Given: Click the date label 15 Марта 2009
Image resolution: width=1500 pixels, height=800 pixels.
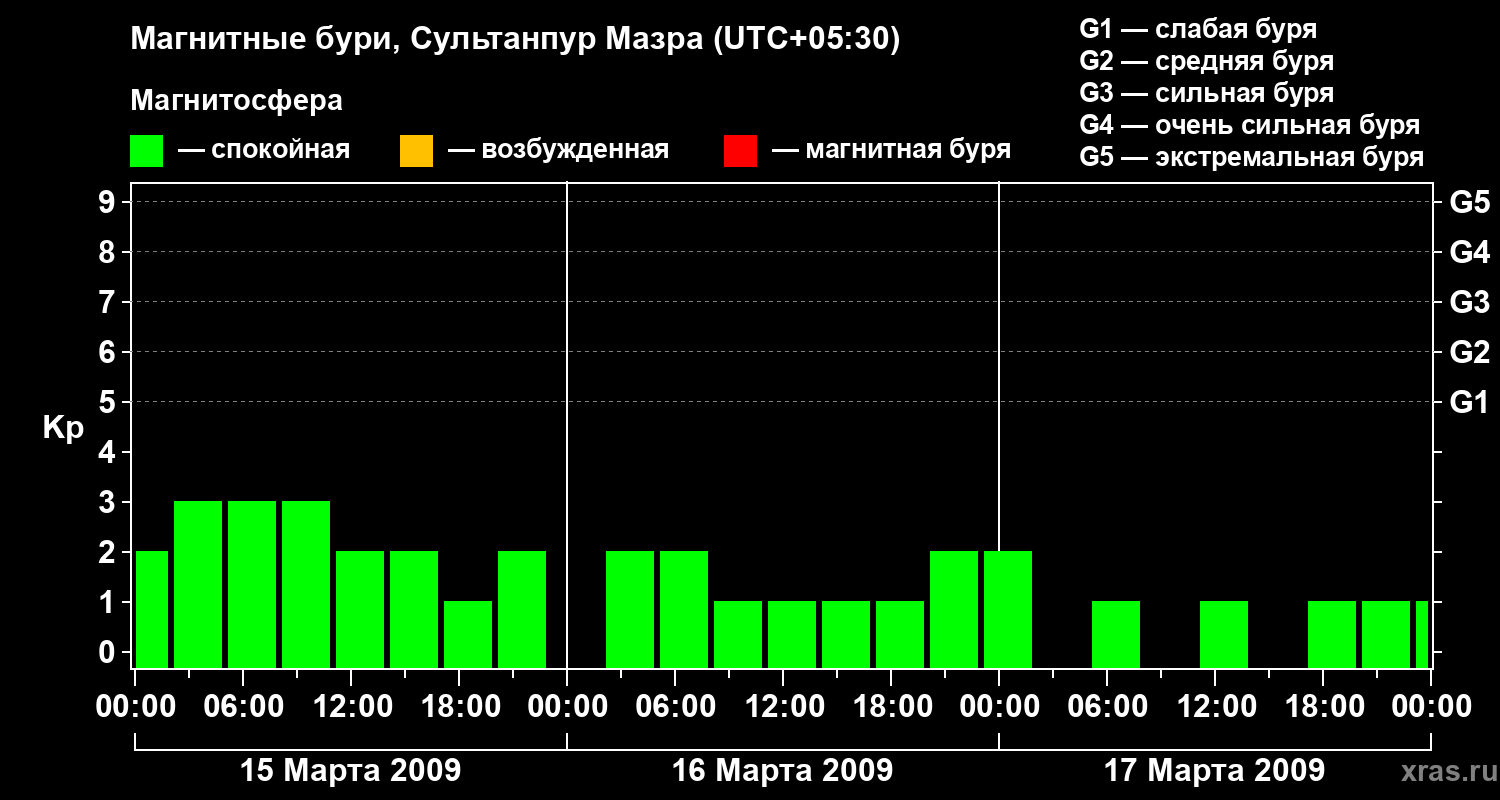Looking at the screenshot, I should [x=350, y=771].
